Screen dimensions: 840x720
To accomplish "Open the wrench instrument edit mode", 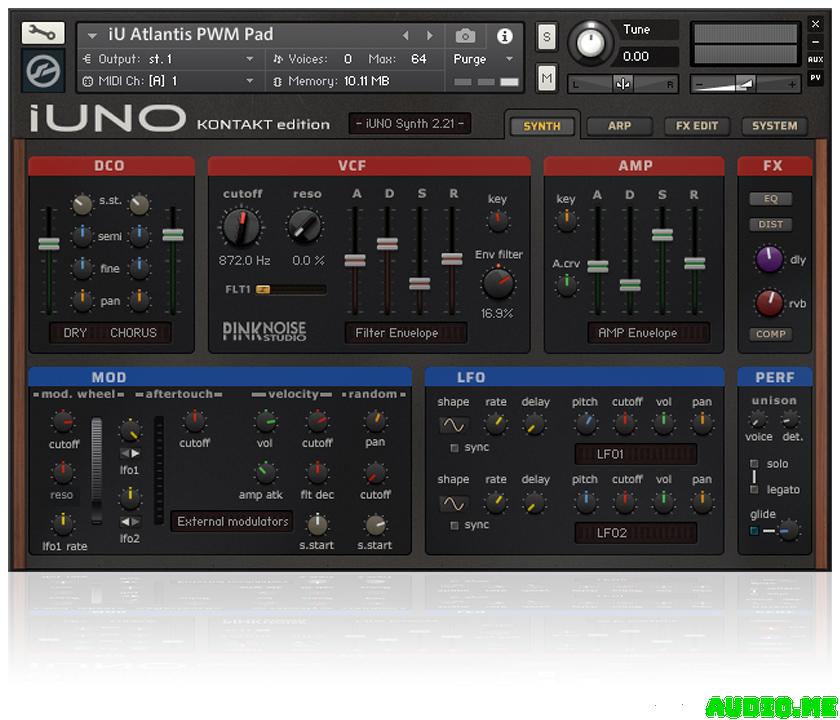I will tap(43, 33).
